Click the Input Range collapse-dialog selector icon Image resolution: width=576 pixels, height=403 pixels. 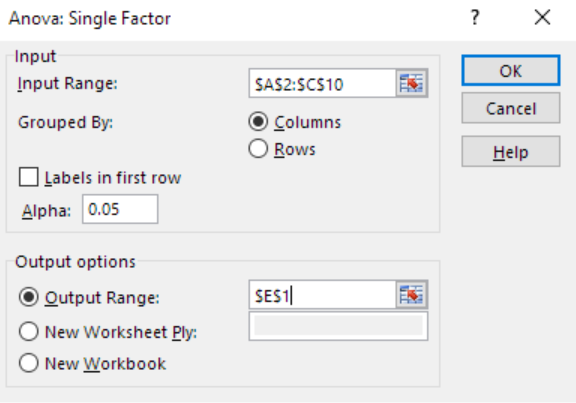tap(412, 83)
